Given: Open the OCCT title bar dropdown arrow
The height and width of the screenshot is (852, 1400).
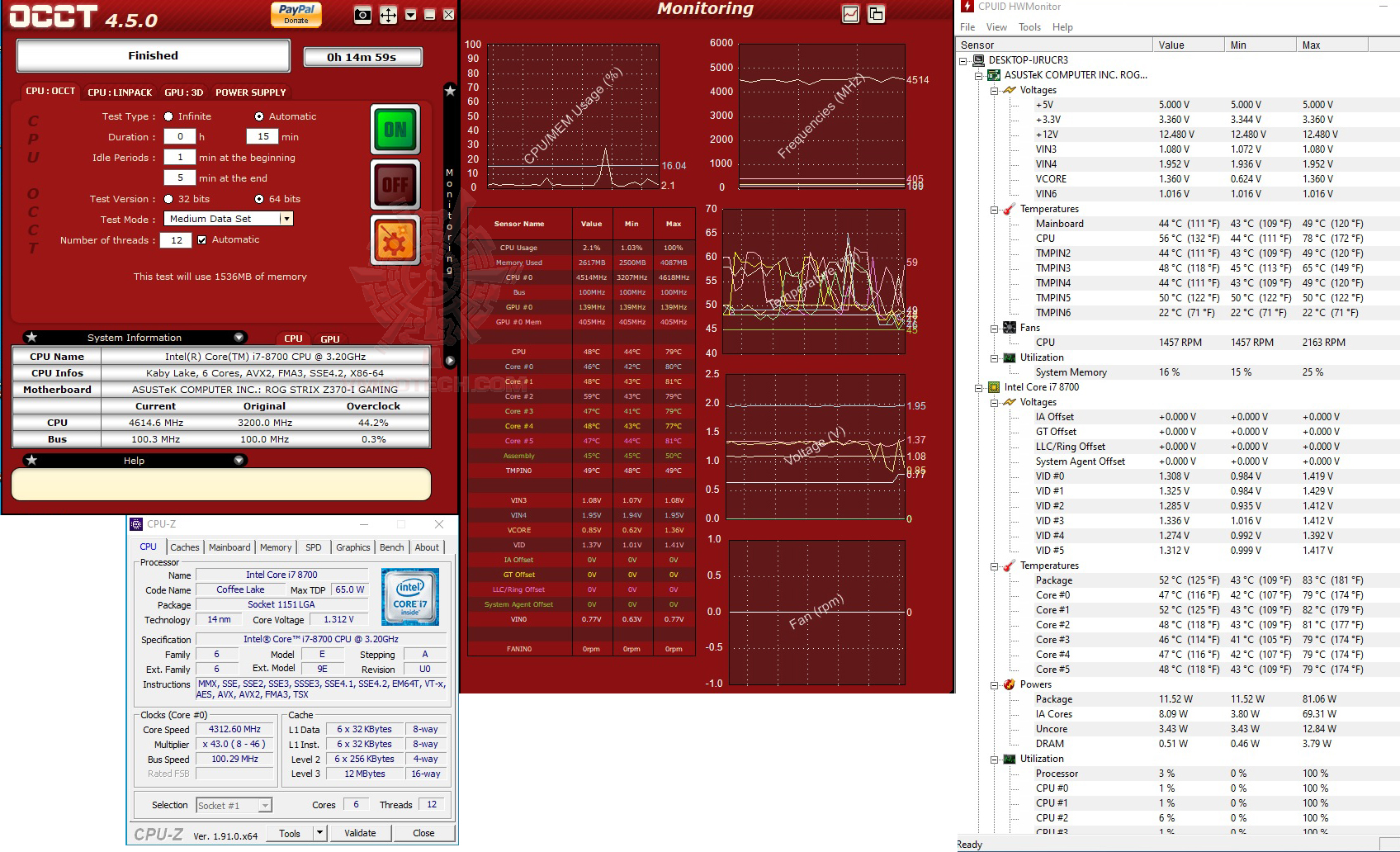Looking at the screenshot, I should click(411, 15).
